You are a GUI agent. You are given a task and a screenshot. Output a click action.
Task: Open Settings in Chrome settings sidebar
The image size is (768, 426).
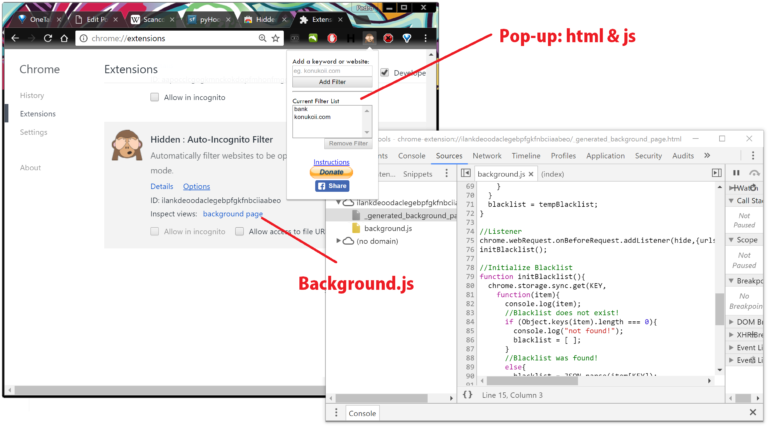tap(33, 132)
